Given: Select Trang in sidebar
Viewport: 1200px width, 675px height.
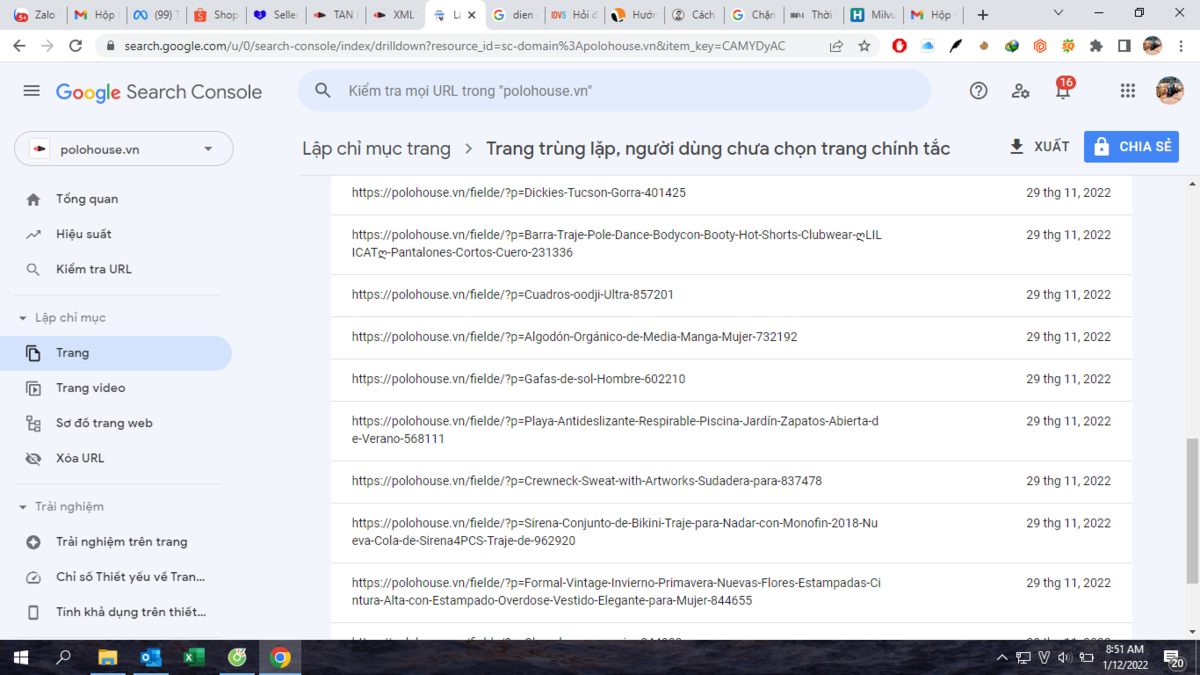Looking at the screenshot, I should pos(116,353).
